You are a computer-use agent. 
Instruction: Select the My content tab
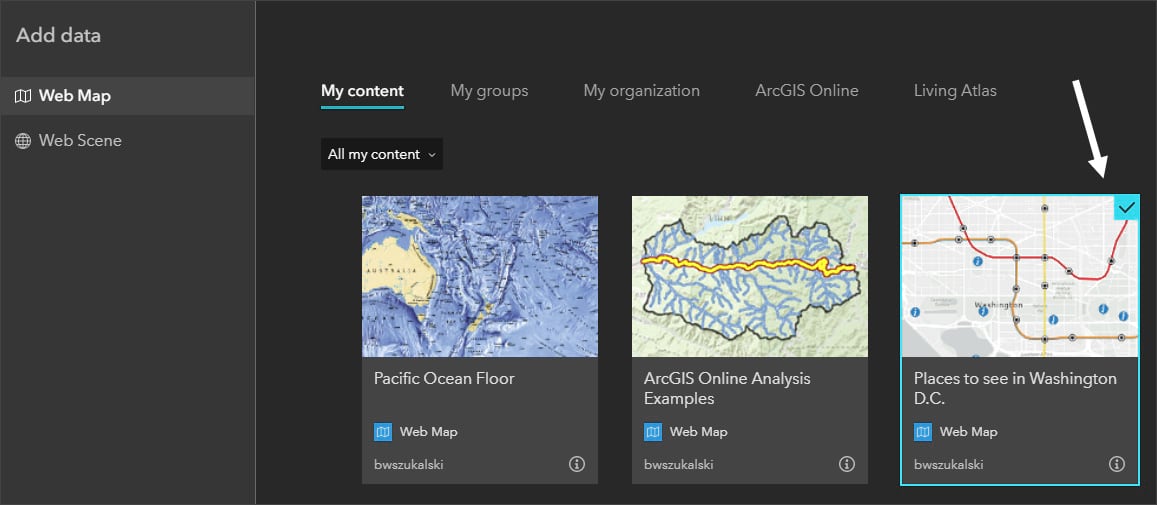362,91
